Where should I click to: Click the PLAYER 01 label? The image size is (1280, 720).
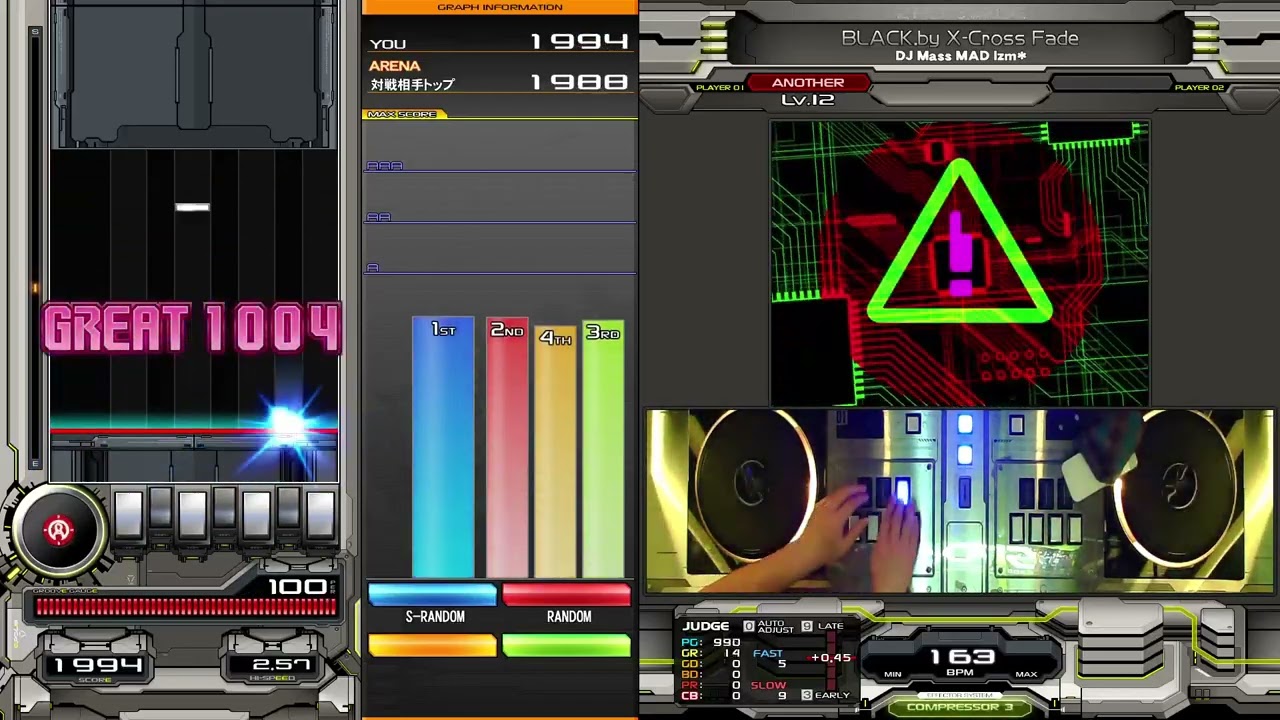(720, 88)
